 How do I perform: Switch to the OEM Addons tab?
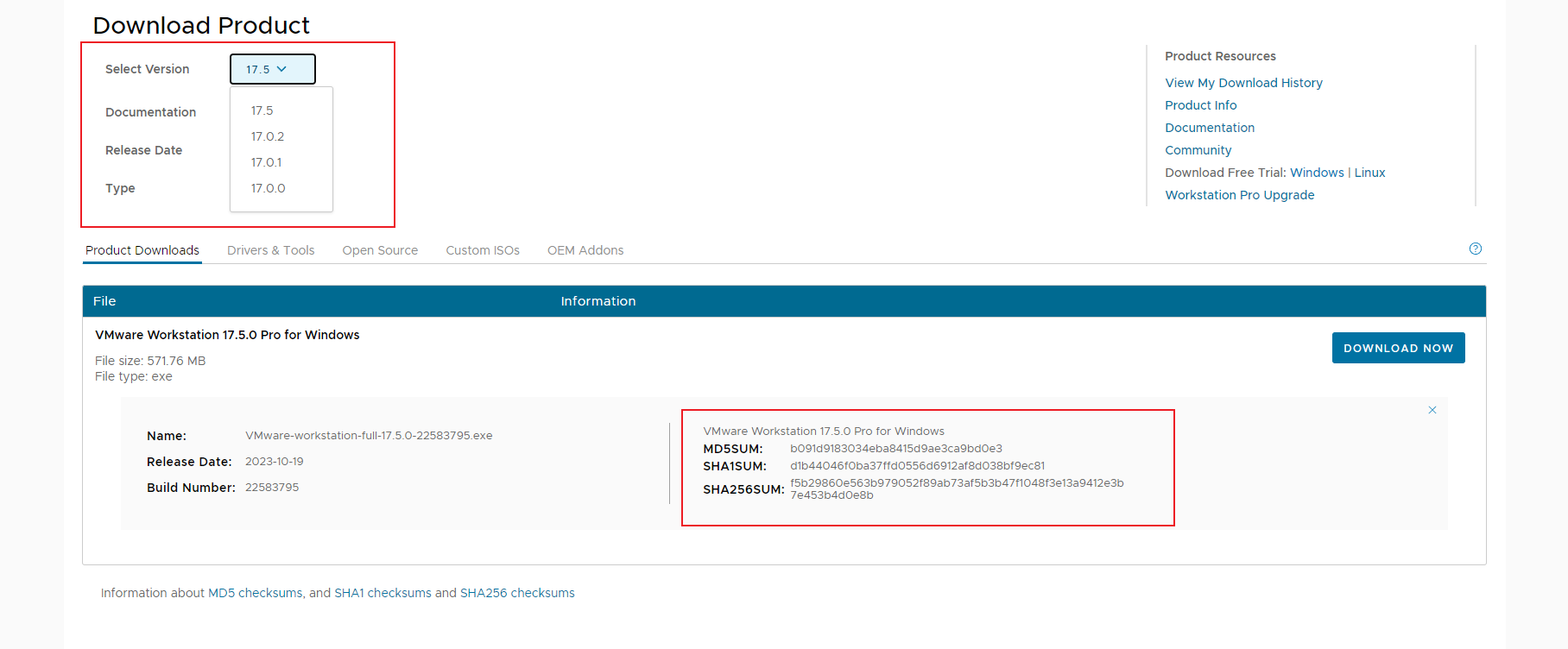tap(585, 250)
